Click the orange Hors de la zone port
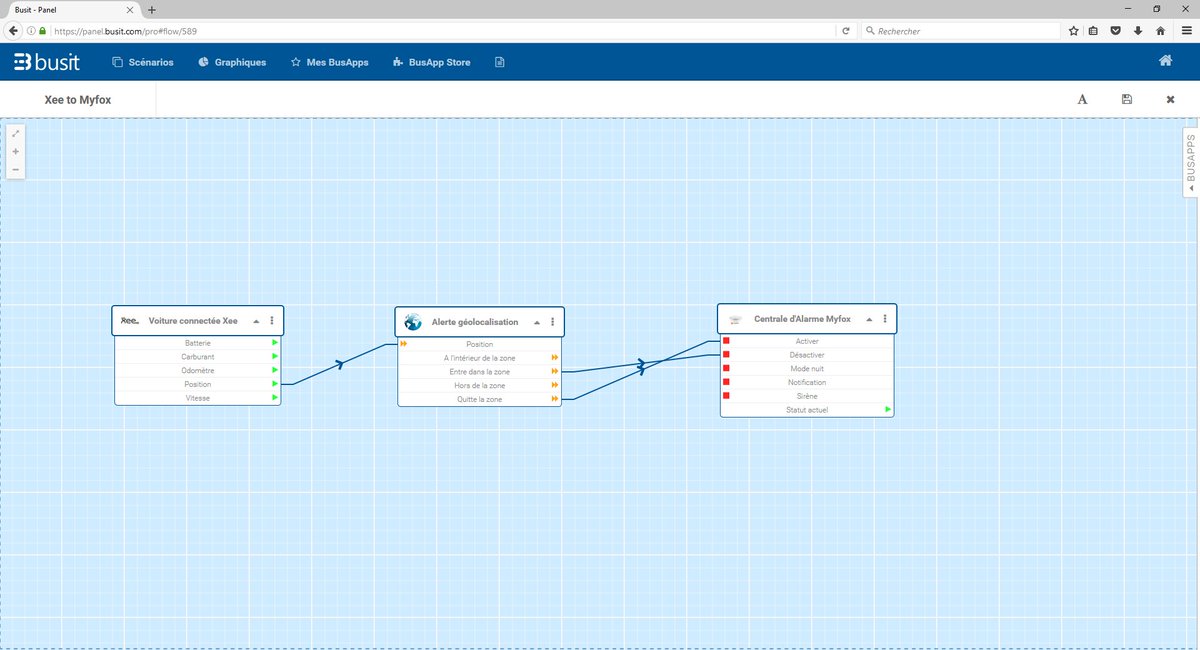 coord(554,385)
